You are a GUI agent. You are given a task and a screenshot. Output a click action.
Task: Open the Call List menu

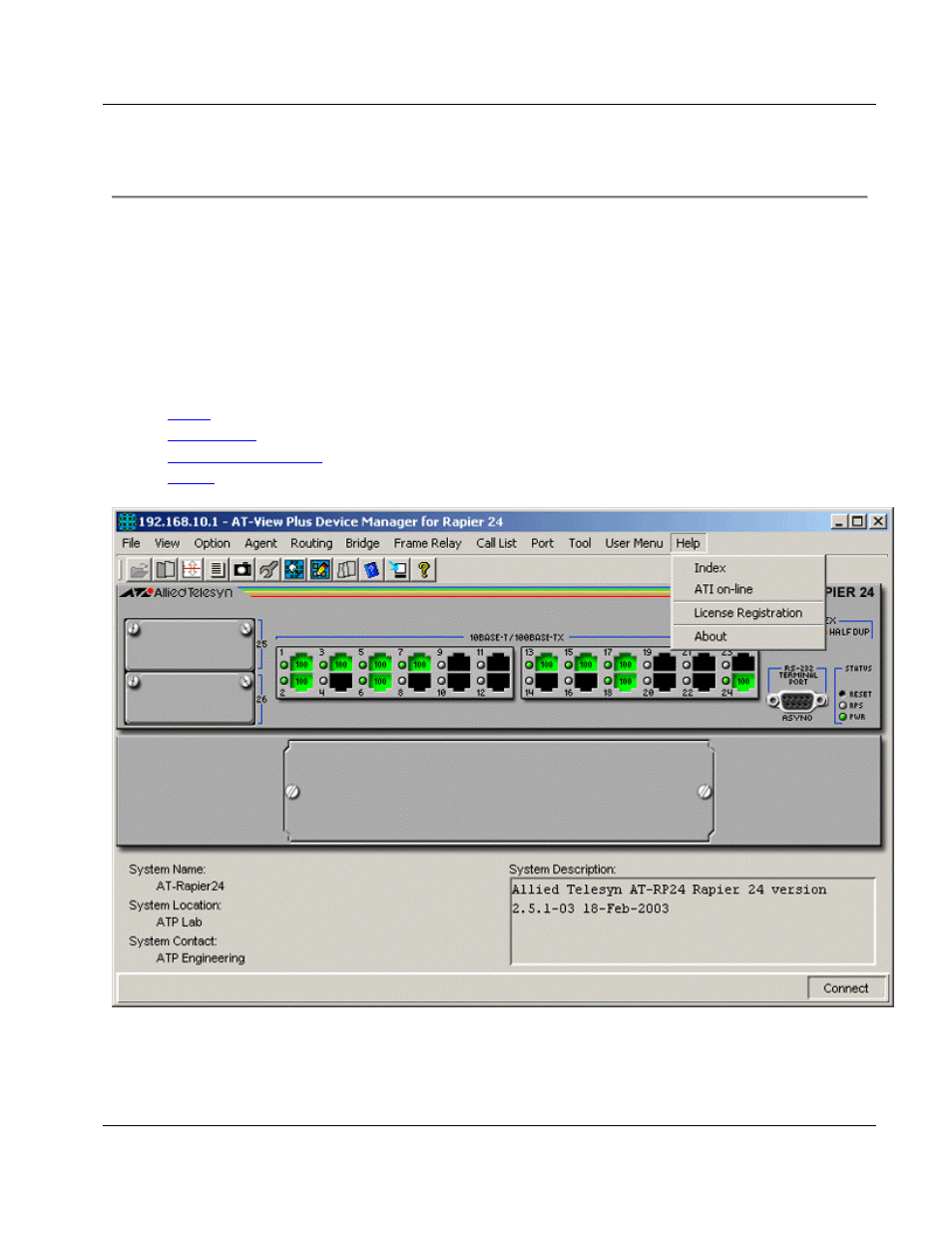click(496, 543)
